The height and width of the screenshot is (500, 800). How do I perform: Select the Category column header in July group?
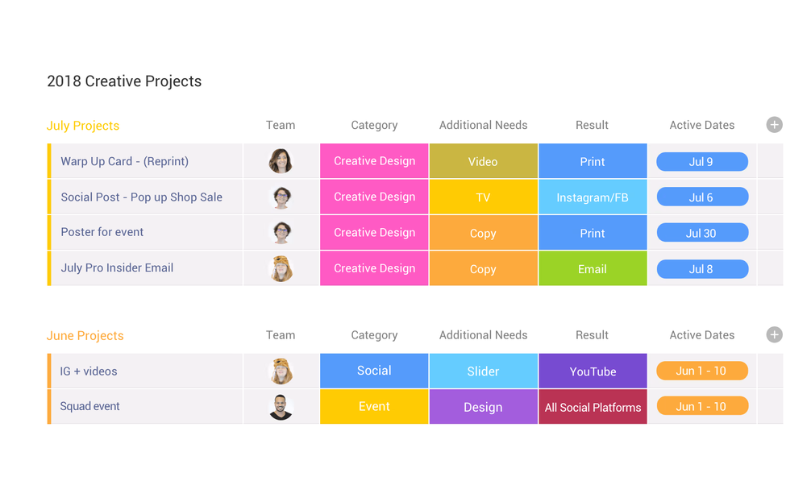(x=374, y=125)
